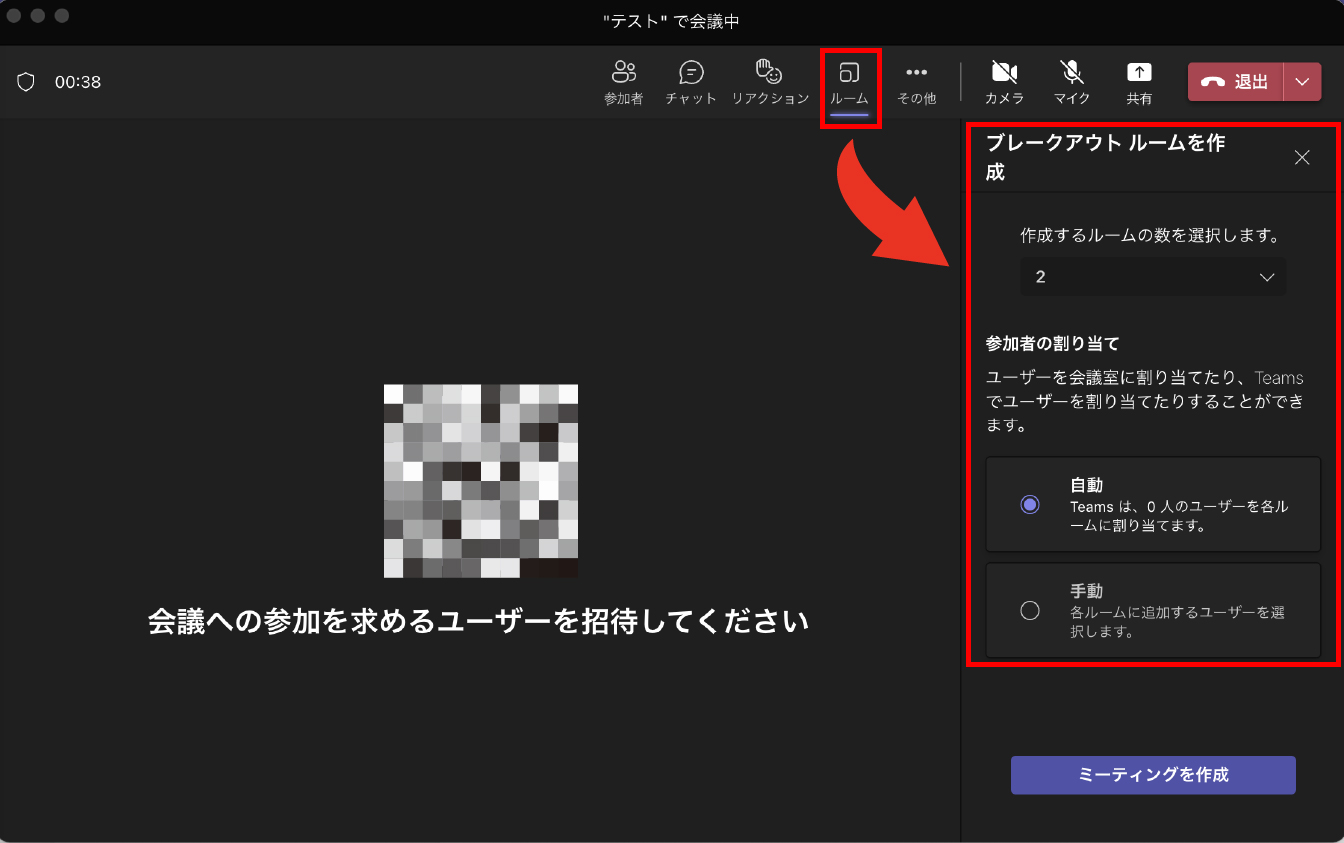Close the ブレークアウト ルームを作成 panel
Image resolution: width=1344 pixels, height=843 pixels.
[x=1301, y=157]
